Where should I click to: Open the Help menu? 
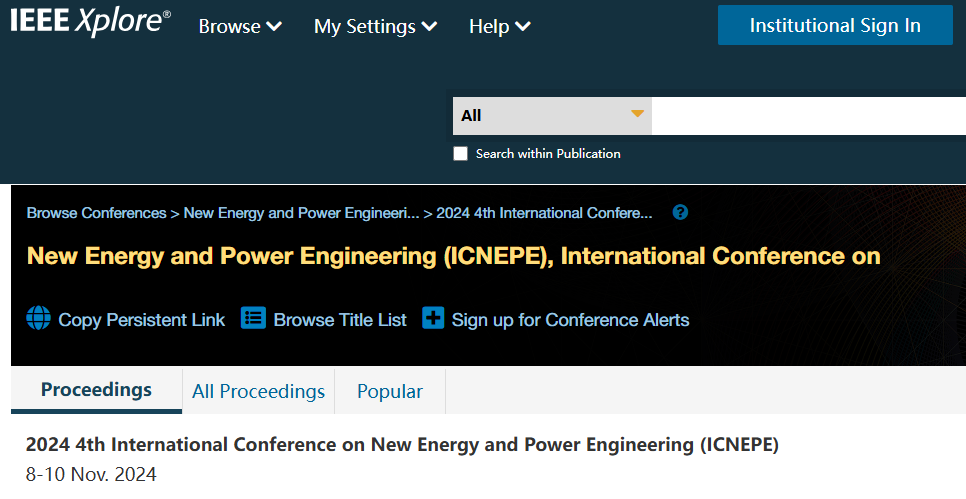[x=500, y=26]
